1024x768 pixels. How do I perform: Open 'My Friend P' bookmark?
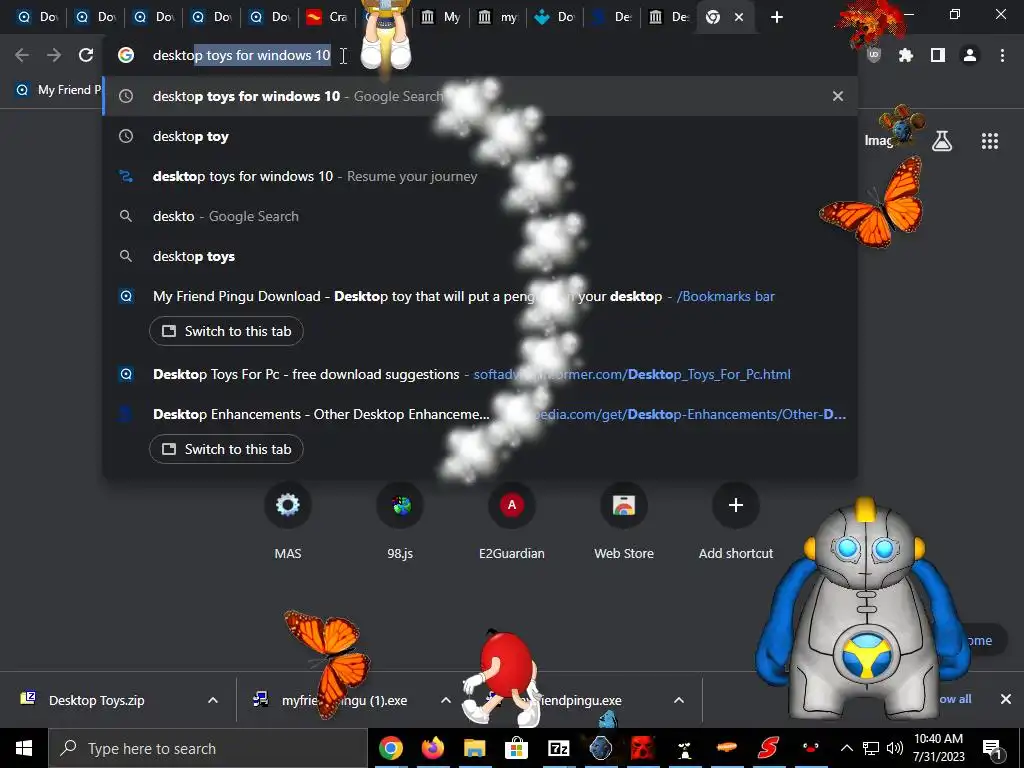point(59,90)
